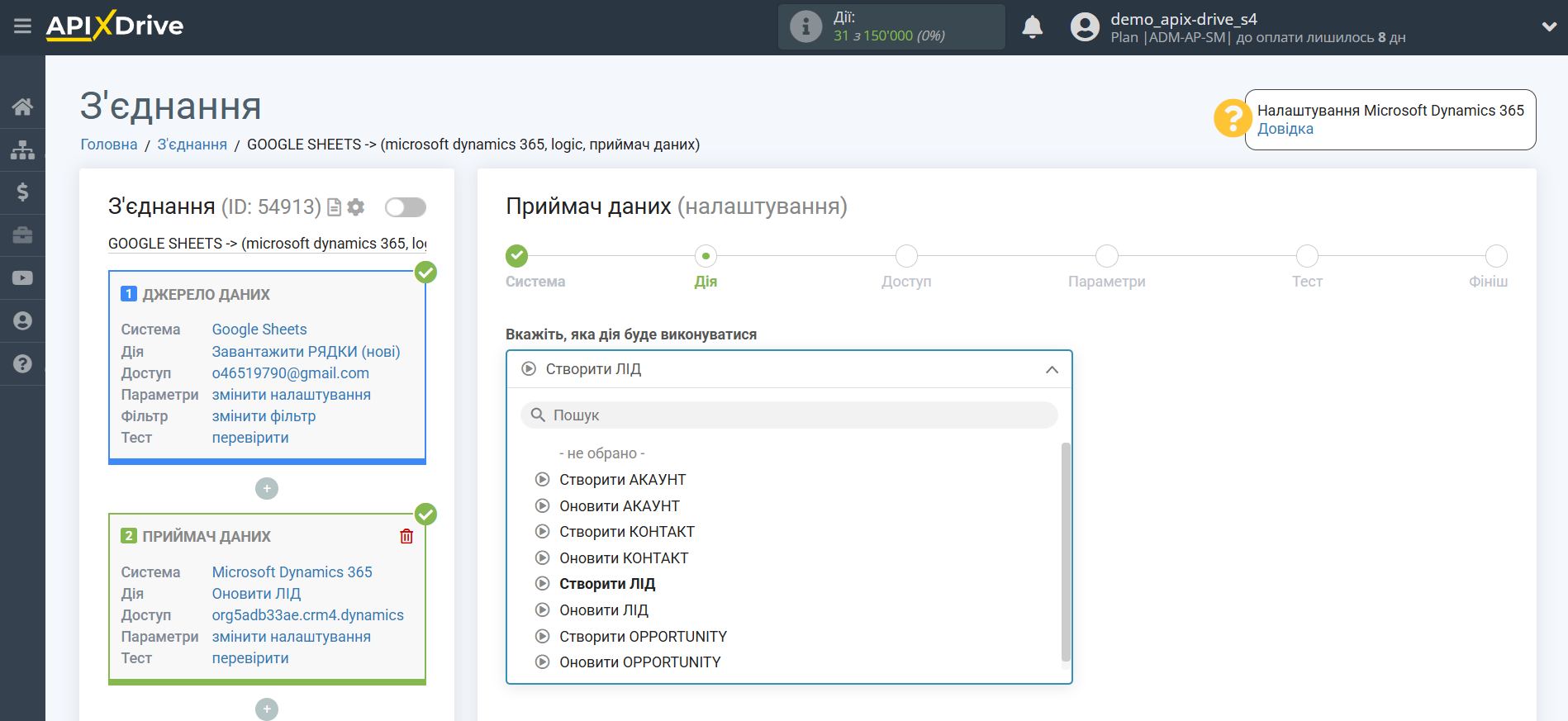The height and width of the screenshot is (721, 1568).
Task: Open the Головна breadcrumb link
Action: click(109, 145)
